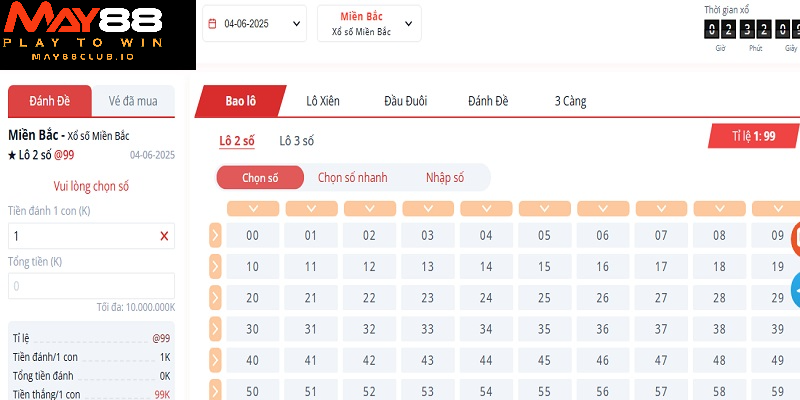Choose the Chọn số nhanh option
This screenshot has height=400, width=800.
point(352,178)
